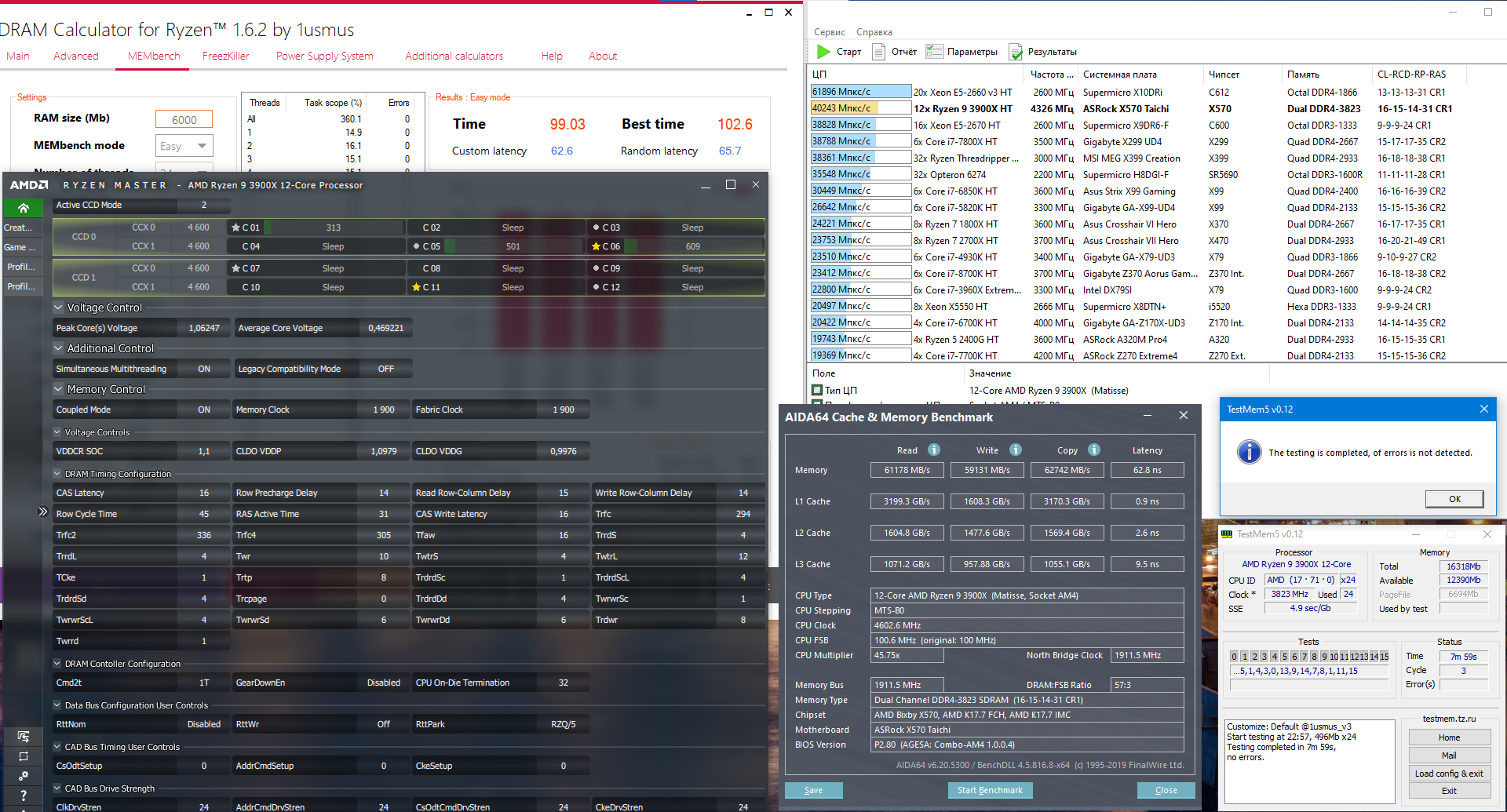Viewport: 1507px width, 812px height.
Task: Collapse the Memory Control section
Action: coord(58,389)
